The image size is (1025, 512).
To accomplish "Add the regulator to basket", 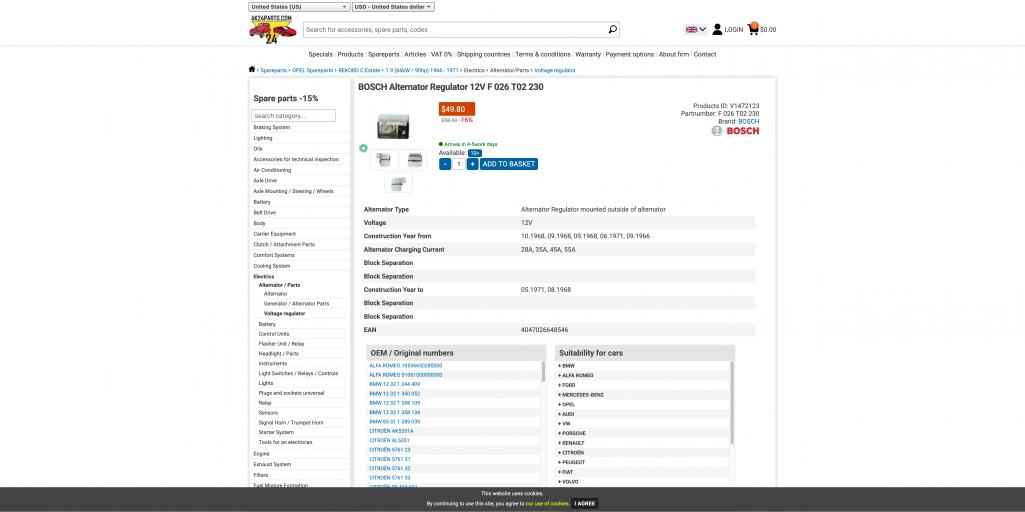I will click(509, 164).
